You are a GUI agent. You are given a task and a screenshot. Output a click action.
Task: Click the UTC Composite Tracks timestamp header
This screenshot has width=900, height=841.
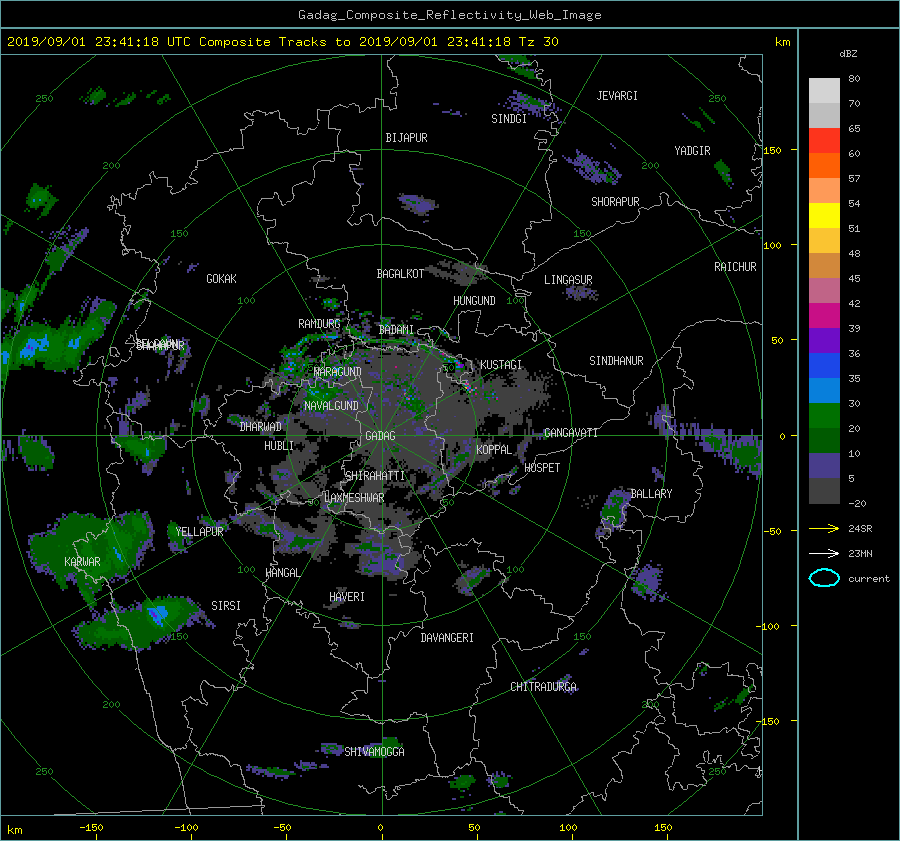[x=282, y=42]
